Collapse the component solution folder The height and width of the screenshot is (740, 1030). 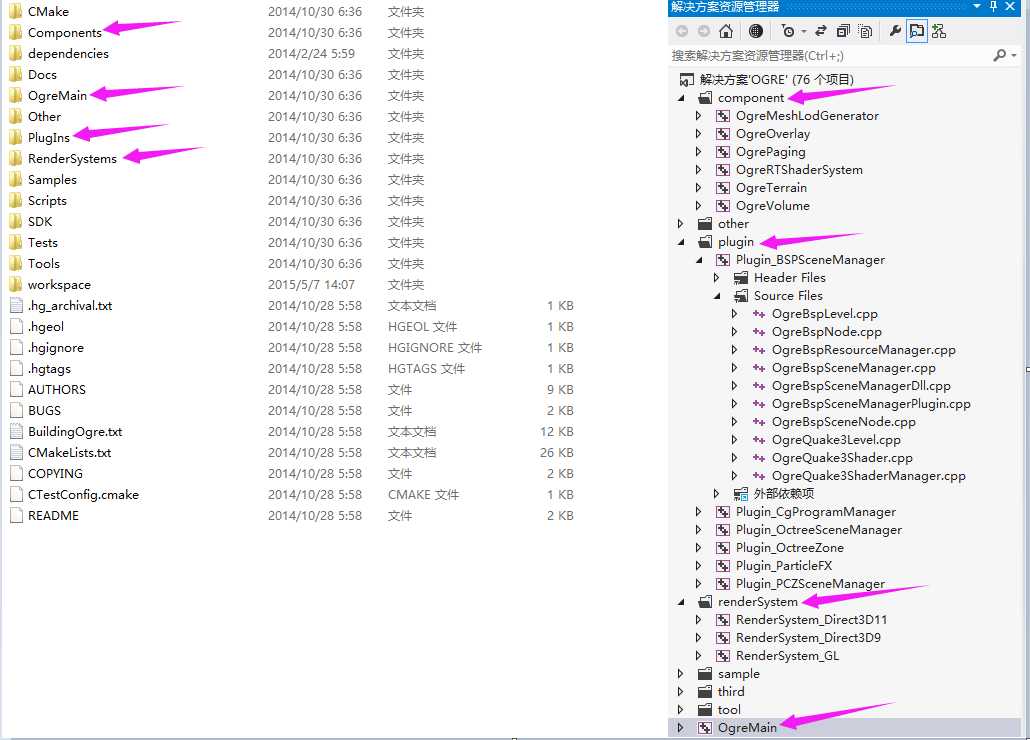pos(681,98)
